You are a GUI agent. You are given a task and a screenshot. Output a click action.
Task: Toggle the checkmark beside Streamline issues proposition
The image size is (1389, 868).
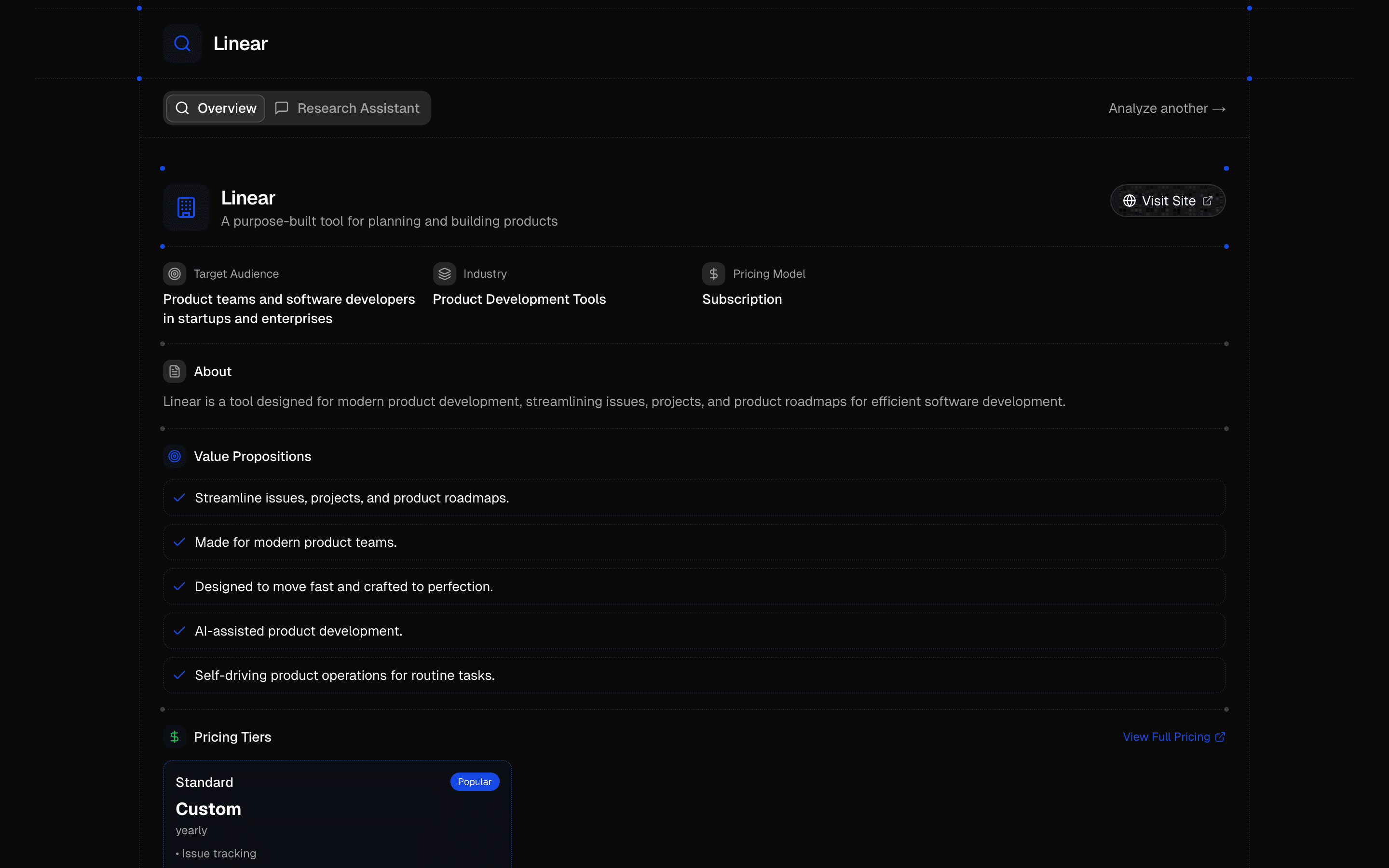coord(179,498)
